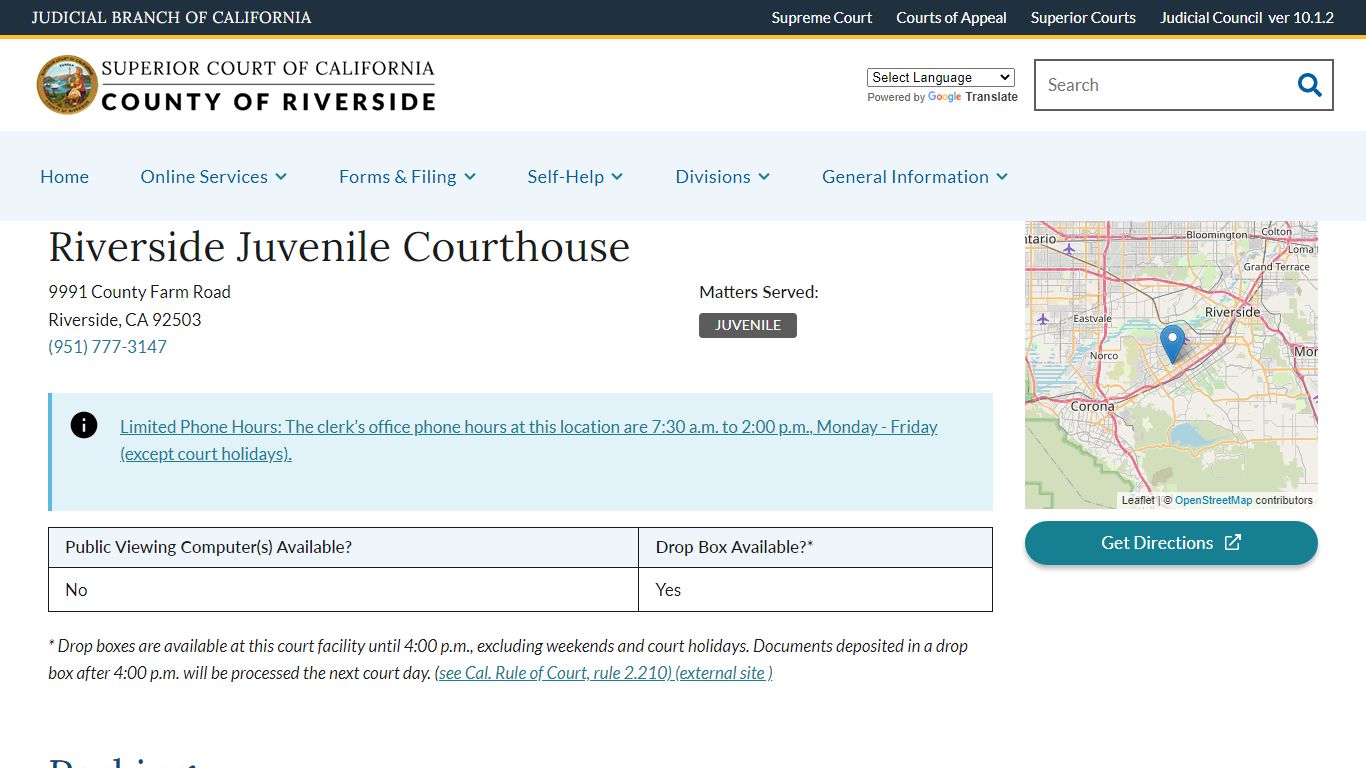Open the Superior Courts link

[1083, 17]
